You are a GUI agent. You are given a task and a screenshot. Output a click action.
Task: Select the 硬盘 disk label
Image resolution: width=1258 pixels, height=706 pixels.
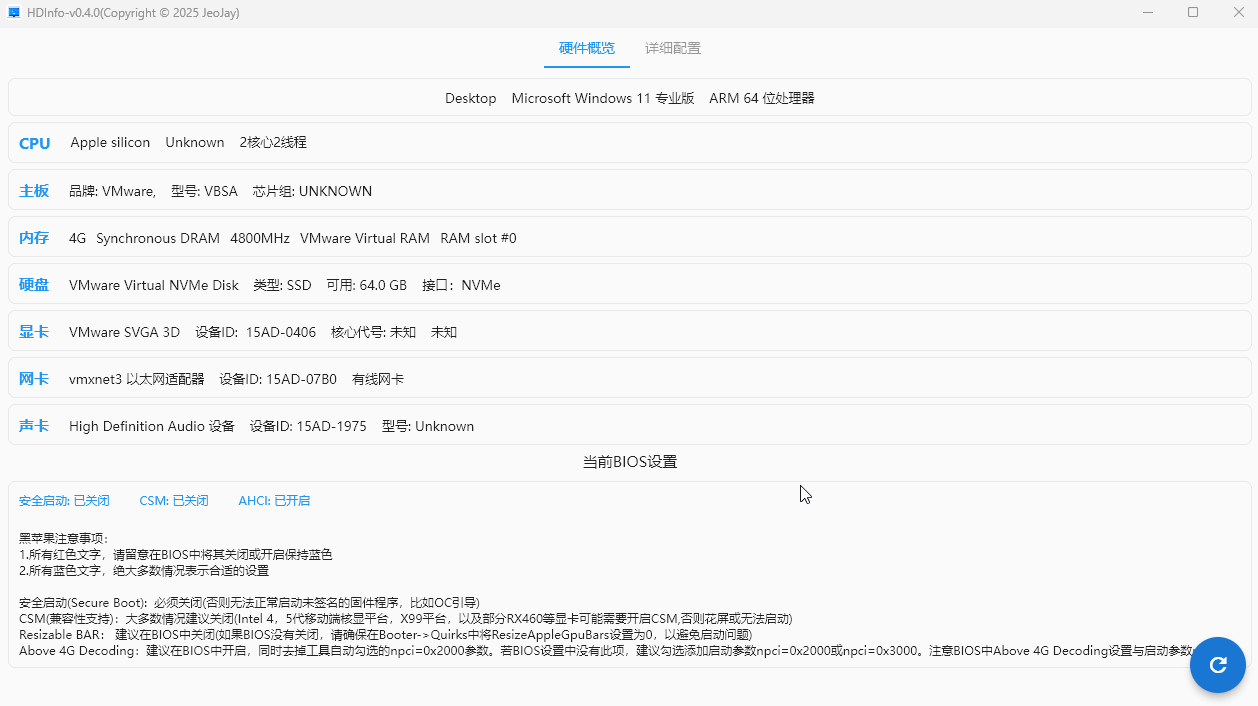[x=34, y=285]
